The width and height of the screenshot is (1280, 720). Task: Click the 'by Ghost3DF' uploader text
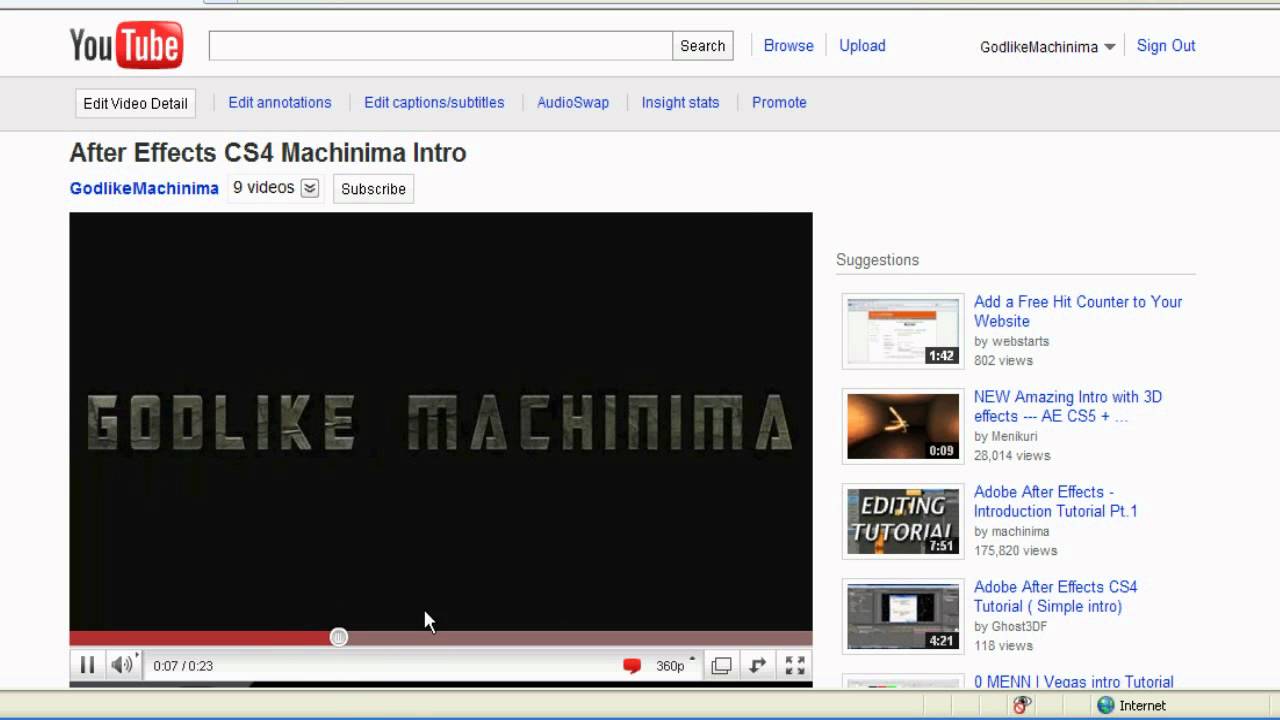[1011, 626]
